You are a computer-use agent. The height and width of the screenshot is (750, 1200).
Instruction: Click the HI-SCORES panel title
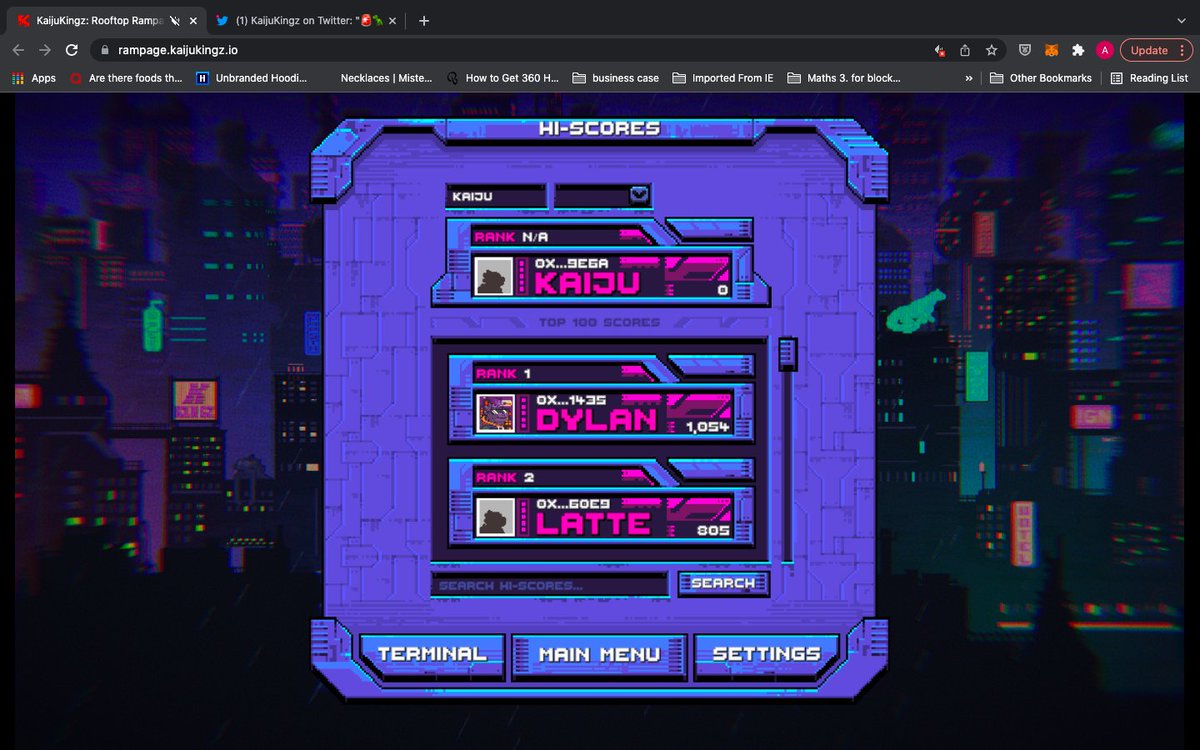click(x=599, y=128)
